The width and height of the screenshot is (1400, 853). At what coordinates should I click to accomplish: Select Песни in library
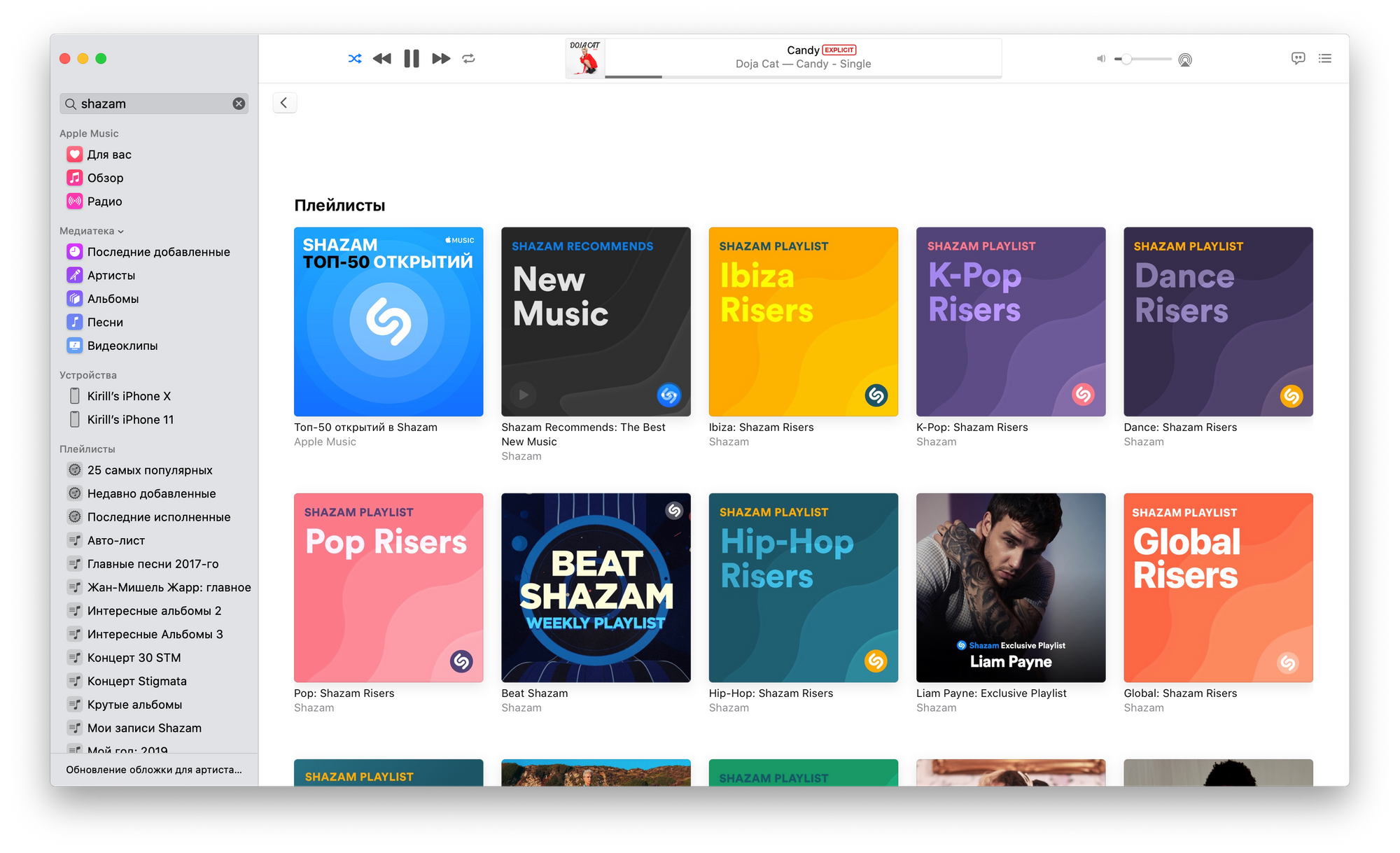[x=105, y=322]
